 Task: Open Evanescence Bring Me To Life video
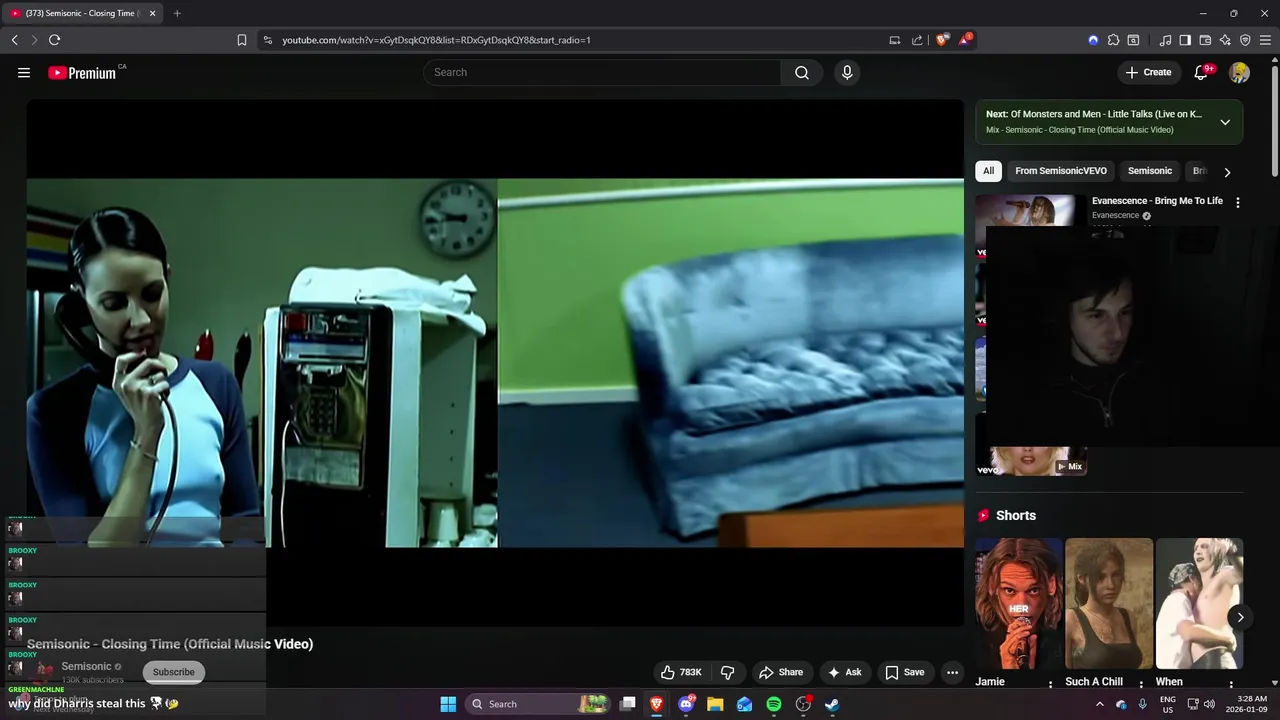[1157, 201]
